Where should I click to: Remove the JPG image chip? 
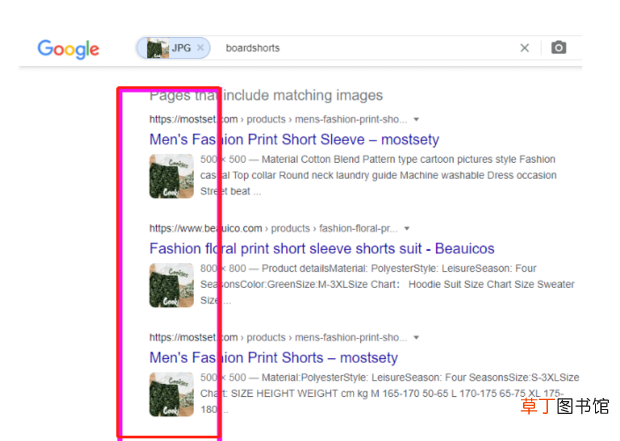pyautogui.click(x=200, y=48)
